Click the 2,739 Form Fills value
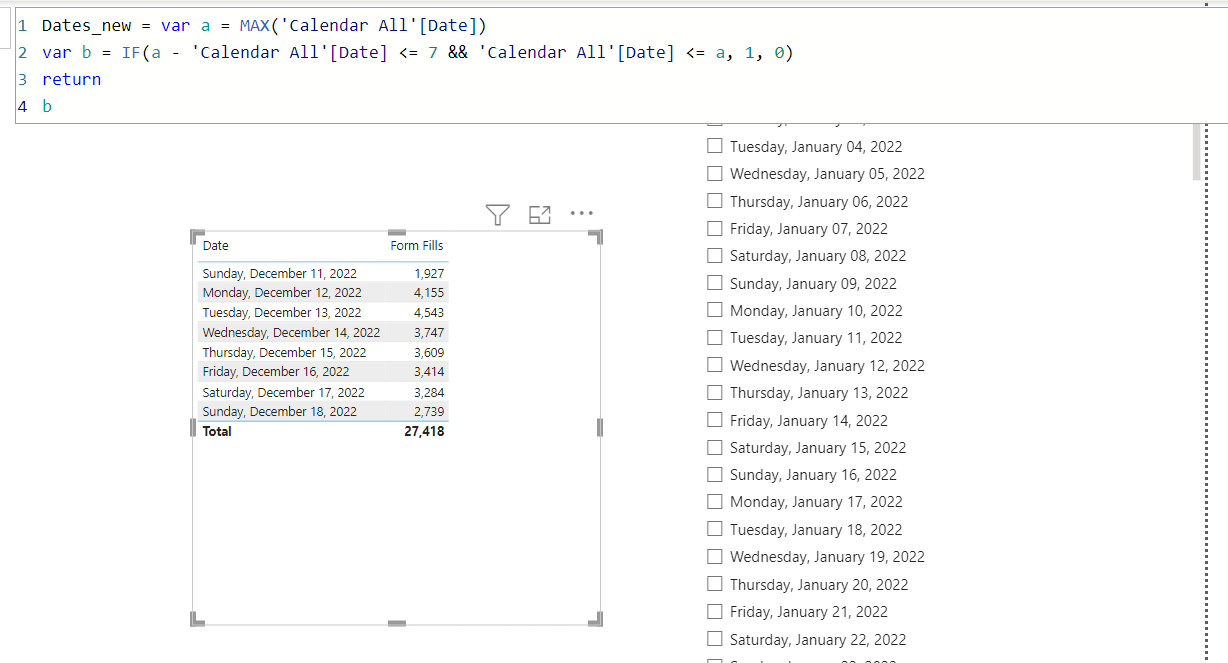This screenshot has width=1228, height=663. tap(430, 411)
